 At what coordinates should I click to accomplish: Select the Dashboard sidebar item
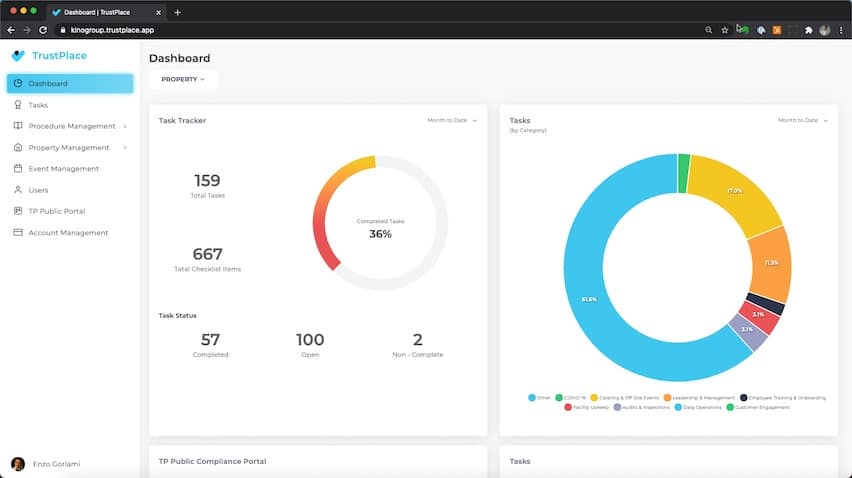[x=70, y=84]
